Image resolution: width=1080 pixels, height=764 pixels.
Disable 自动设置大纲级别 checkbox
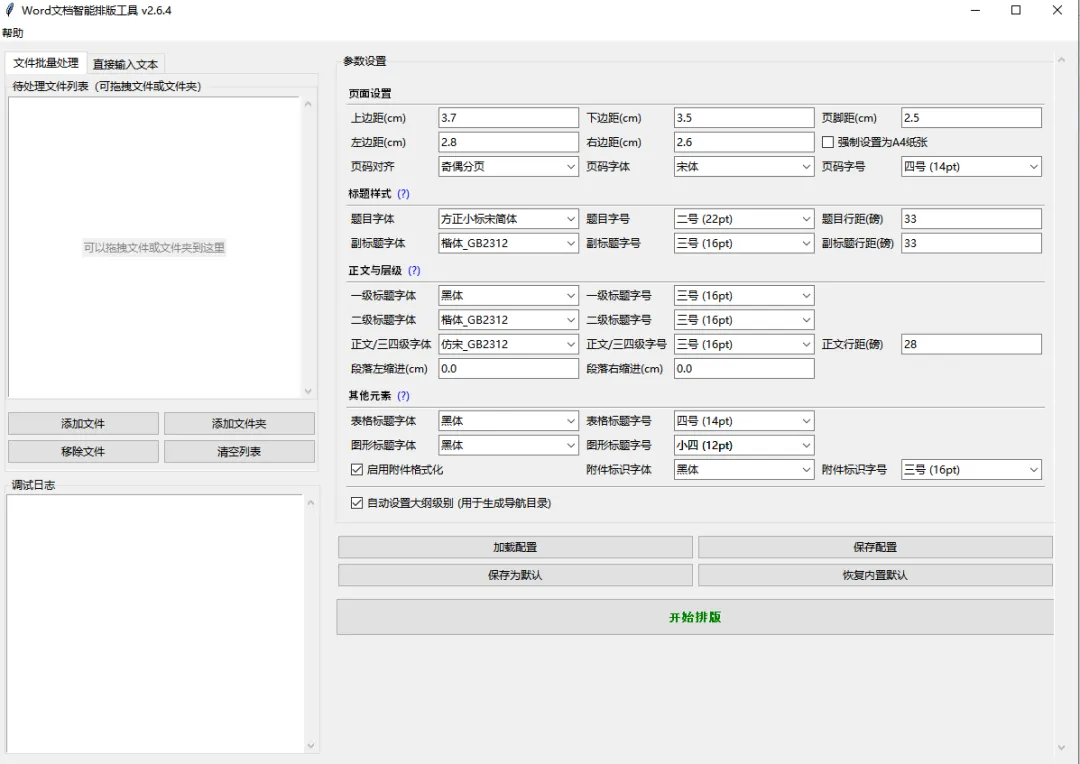[x=356, y=503]
